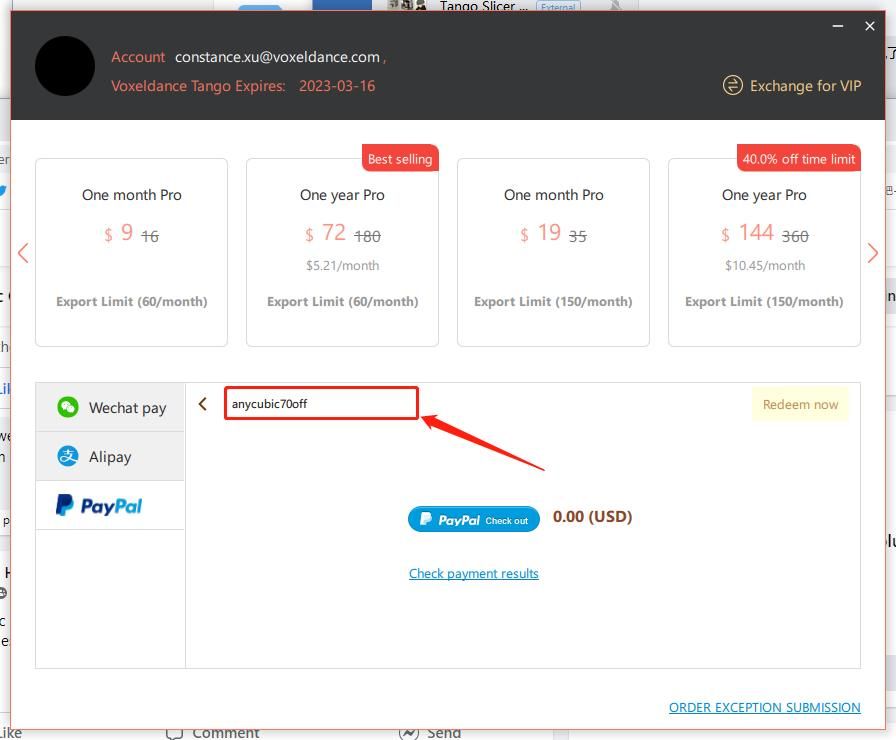Open the Check payment results link
The width and height of the screenshot is (896, 740).
click(x=474, y=573)
